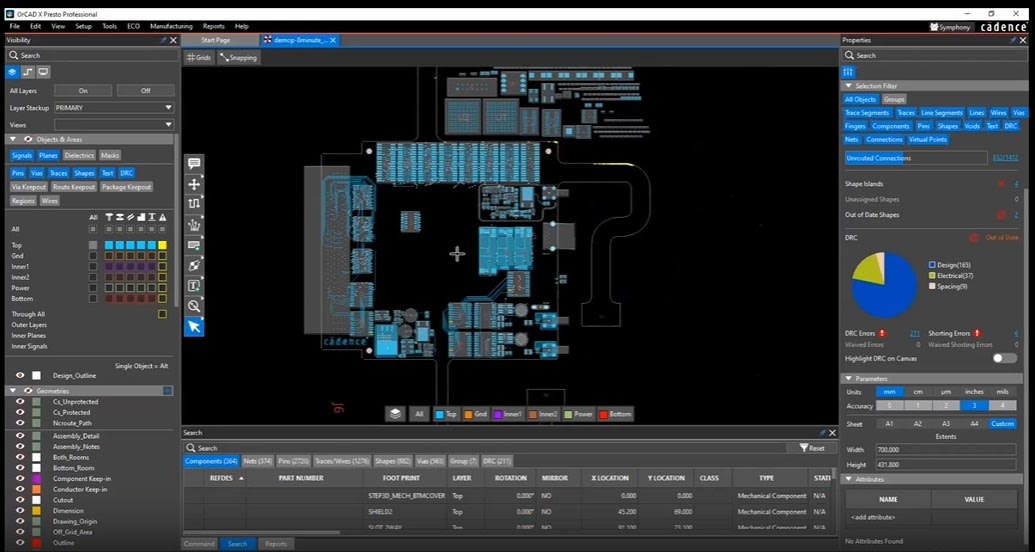Switch to the Command tab at bottom

199,544
